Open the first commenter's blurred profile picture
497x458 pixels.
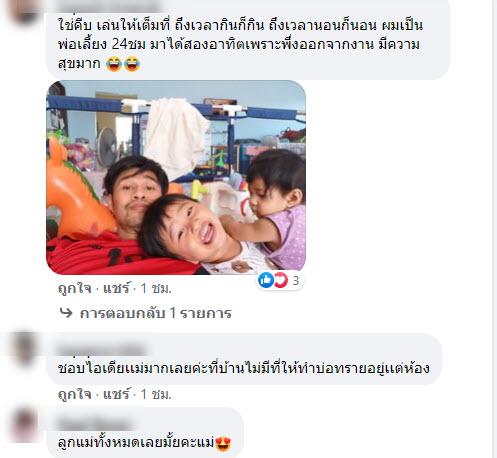(25, 12)
